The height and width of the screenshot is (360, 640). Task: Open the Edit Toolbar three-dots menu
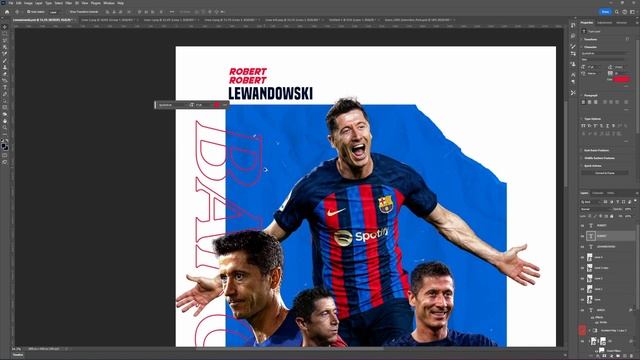click(4, 134)
